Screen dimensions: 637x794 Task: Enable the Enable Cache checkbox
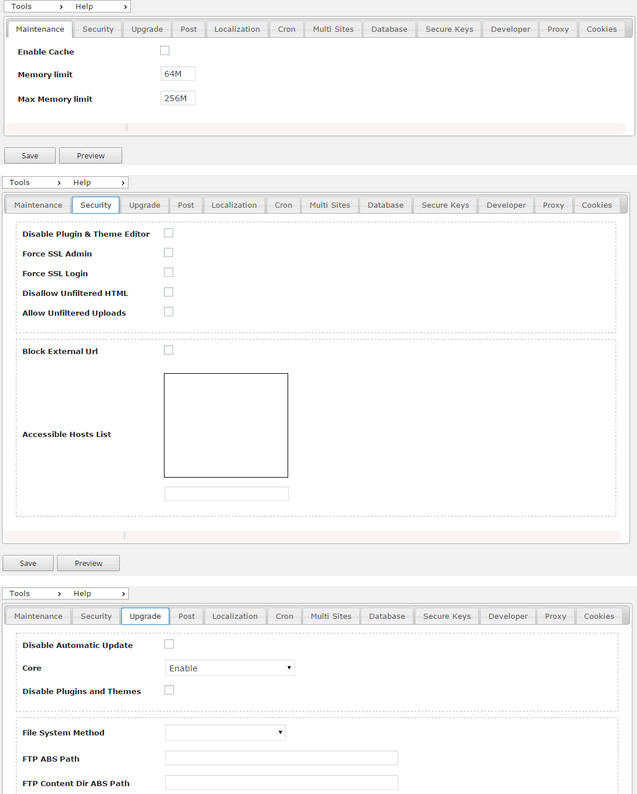[165, 51]
